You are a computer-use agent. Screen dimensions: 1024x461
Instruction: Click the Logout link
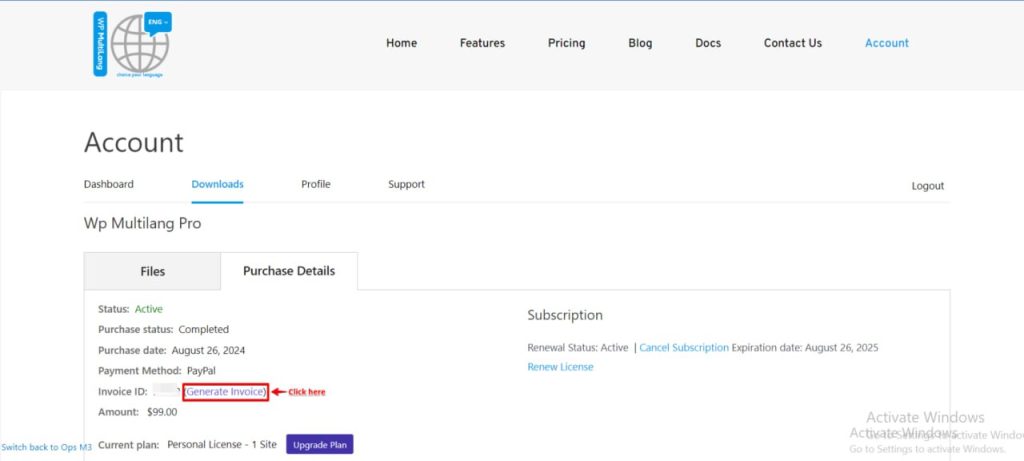coord(927,186)
